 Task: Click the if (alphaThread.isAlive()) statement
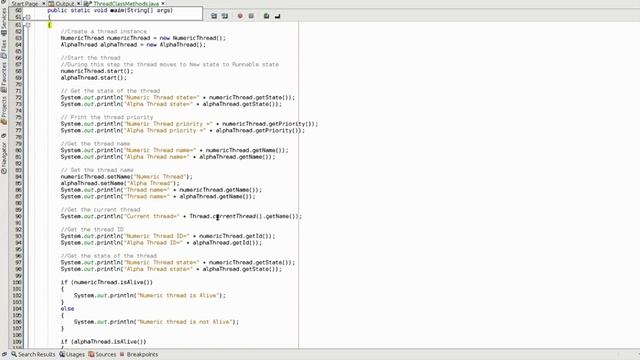[x=104, y=342]
